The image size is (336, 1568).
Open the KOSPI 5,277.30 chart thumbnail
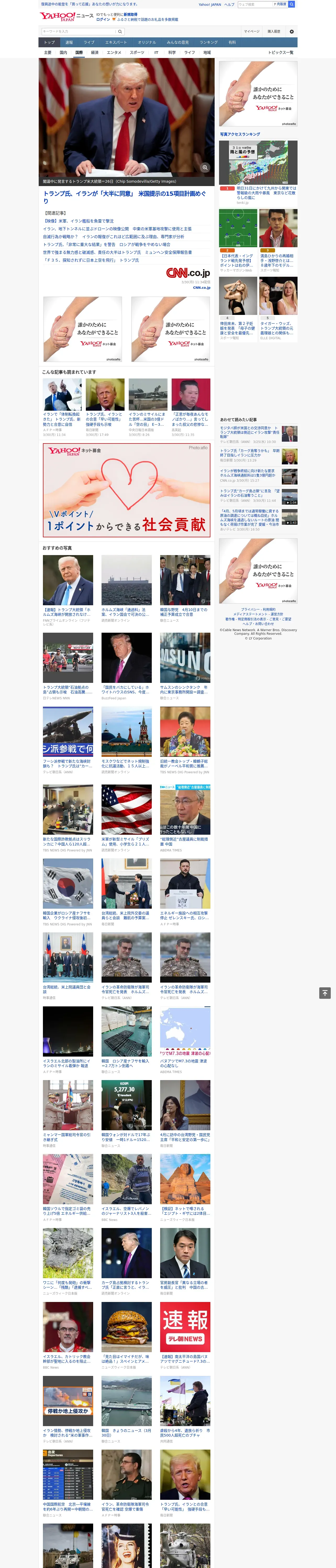point(126,1105)
